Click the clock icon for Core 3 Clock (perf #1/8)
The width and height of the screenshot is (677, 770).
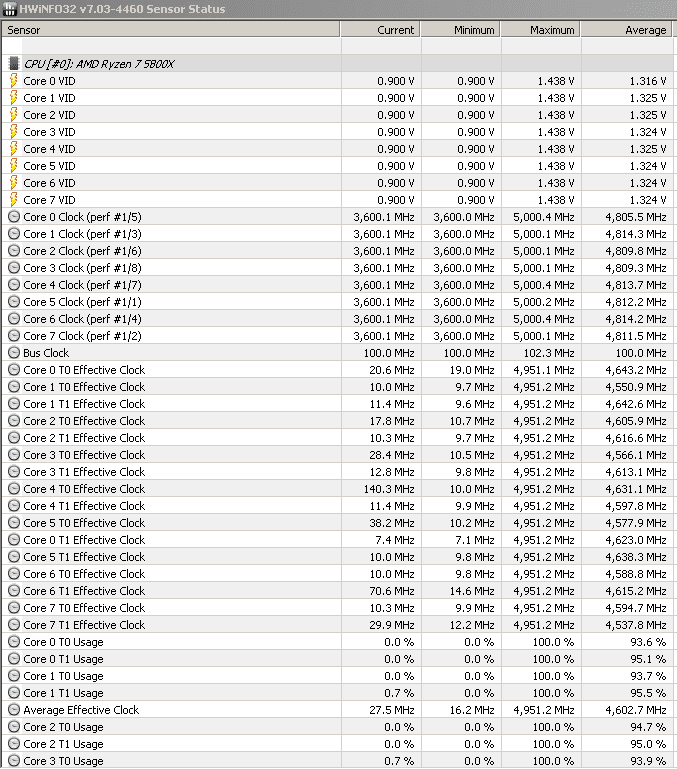tap(14, 268)
